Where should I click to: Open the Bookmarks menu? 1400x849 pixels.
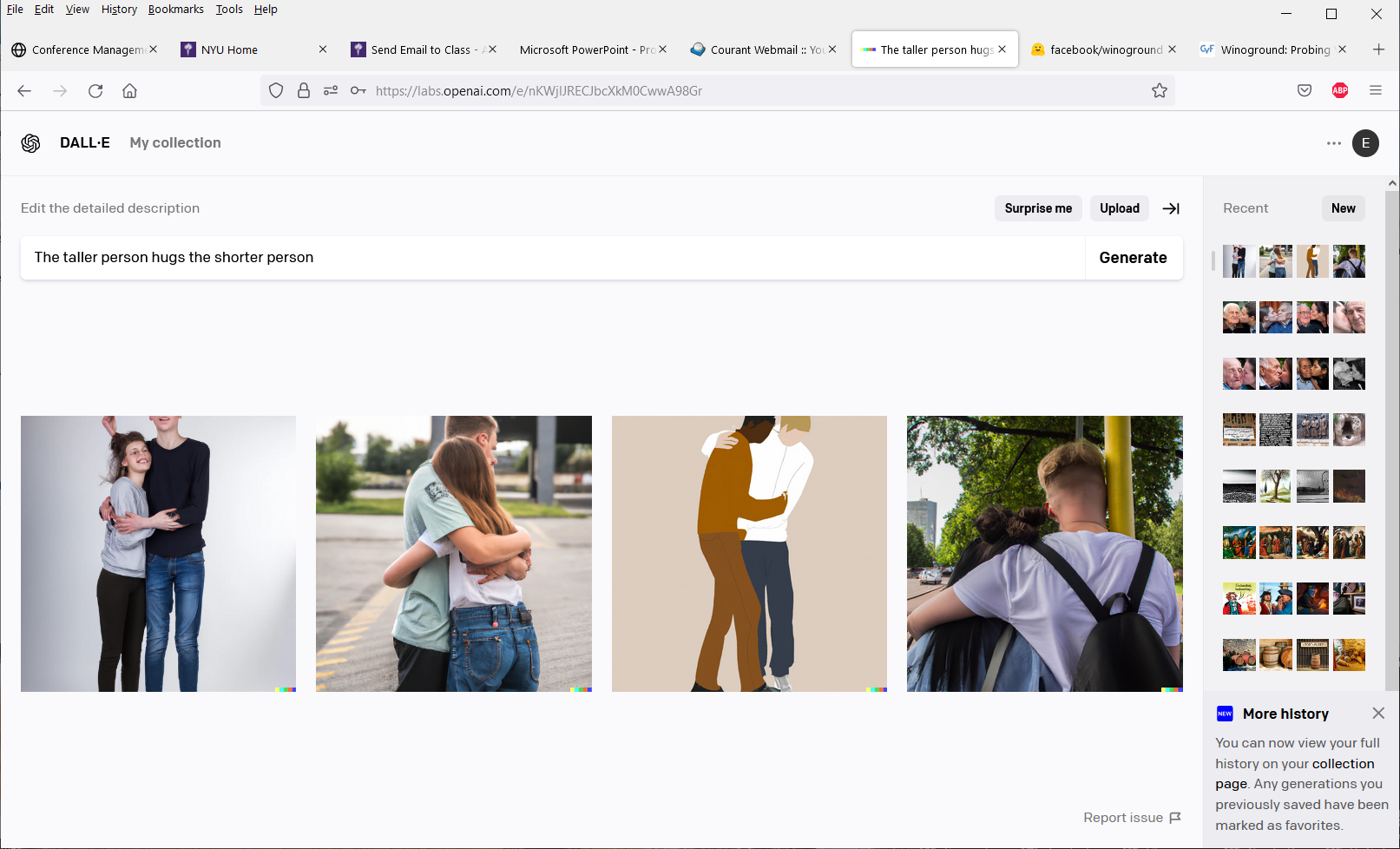tap(175, 10)
